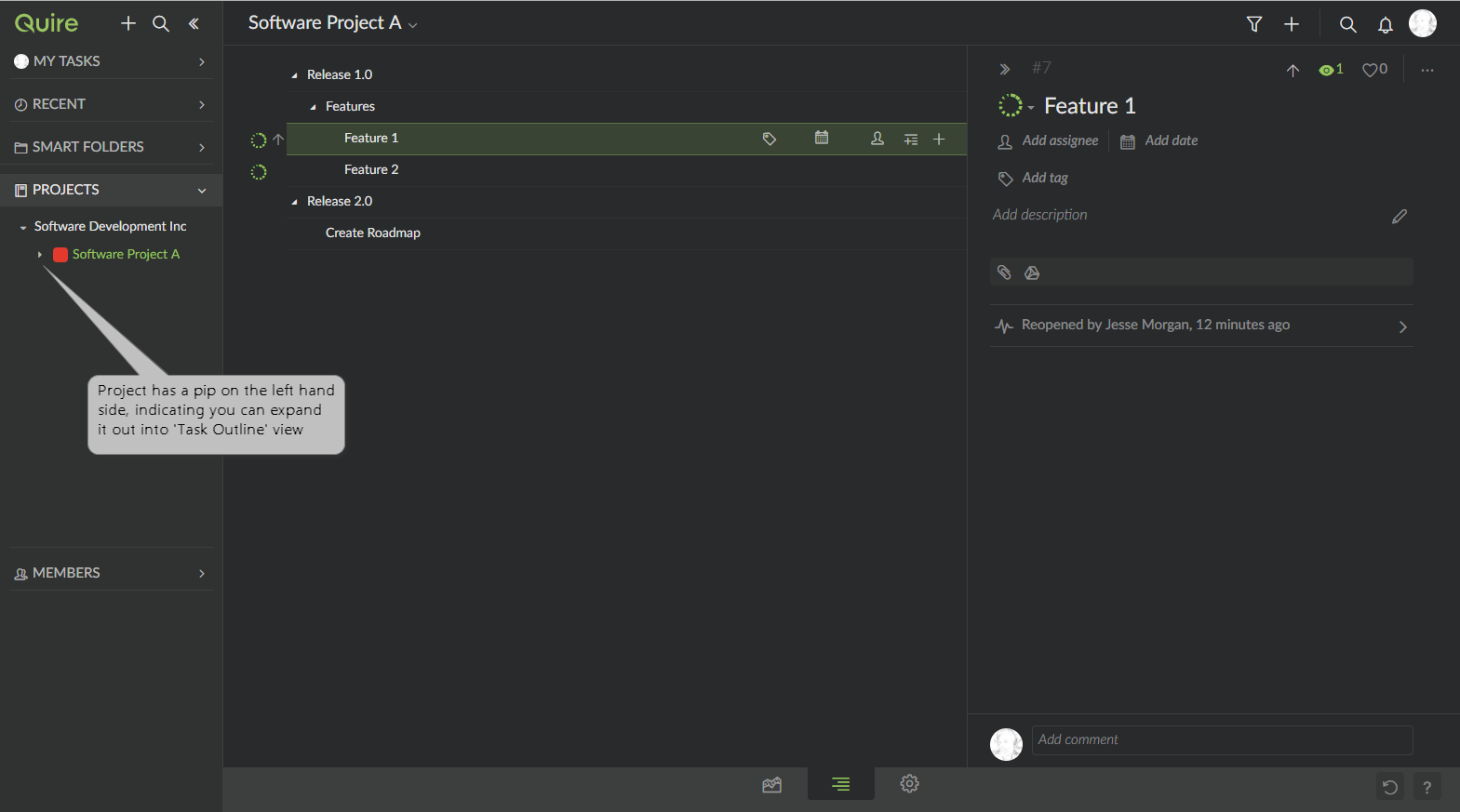
Task: Collapse the Software Development Inc organization
Action: [23, 227]
